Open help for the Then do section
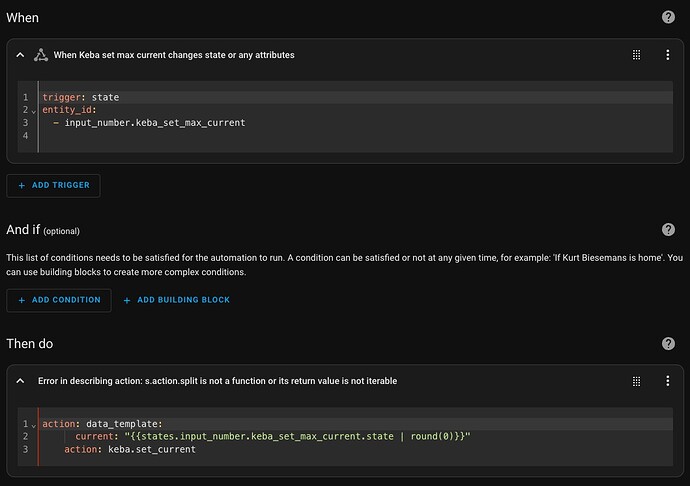Viewport: 690px width, 486px height. pos(668,343)
